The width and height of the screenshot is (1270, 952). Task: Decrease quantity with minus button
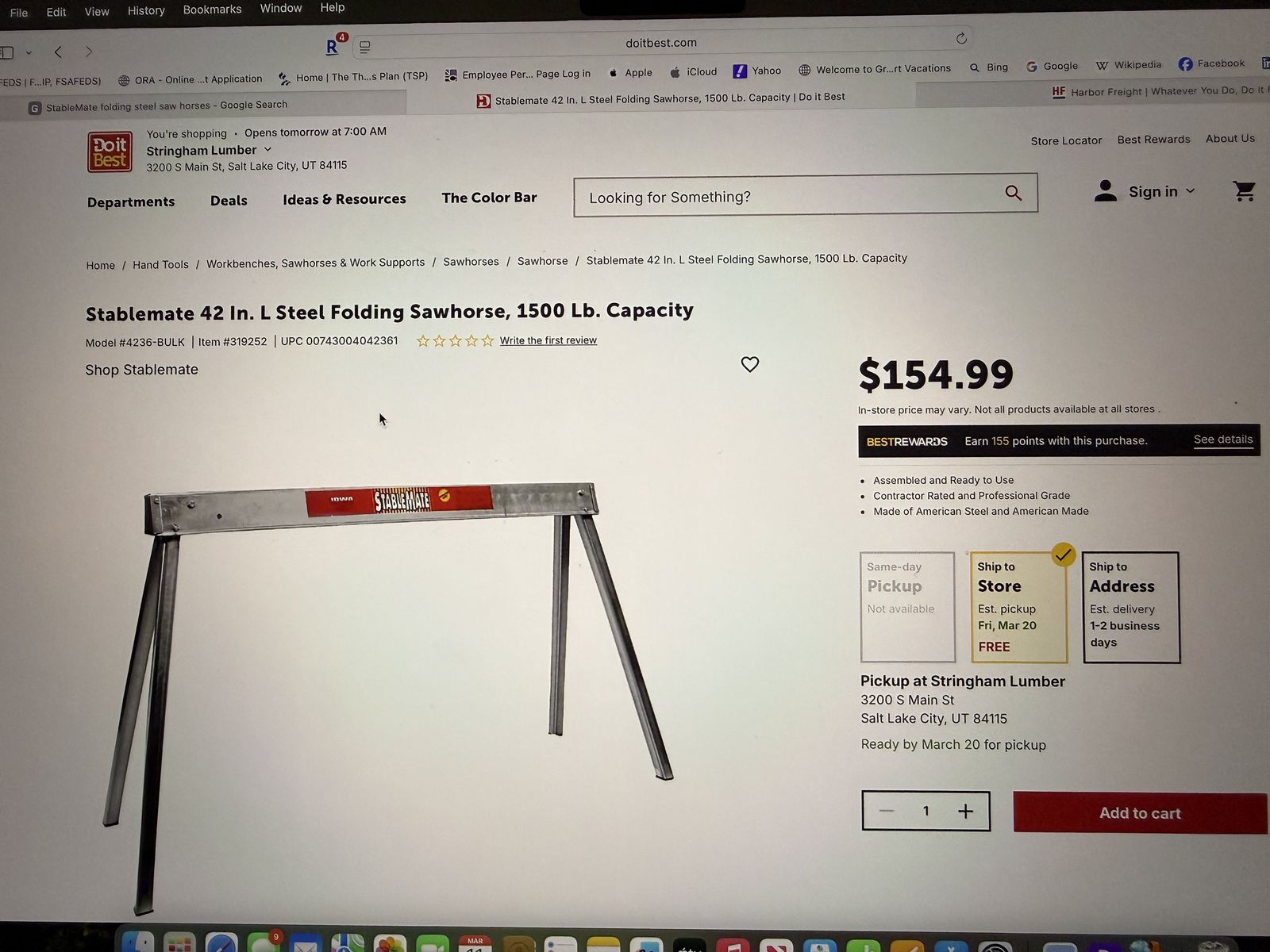pyautogui.click(x=887, y=811)
